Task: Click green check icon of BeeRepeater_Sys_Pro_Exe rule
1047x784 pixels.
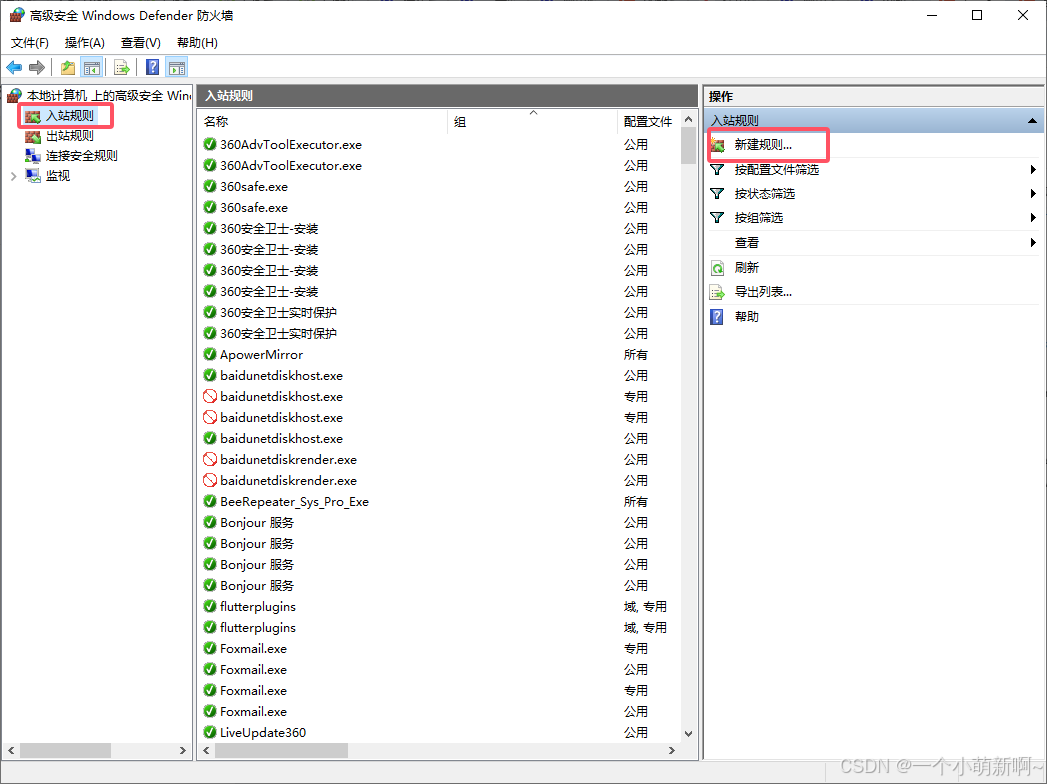Action: click(210, 501)
